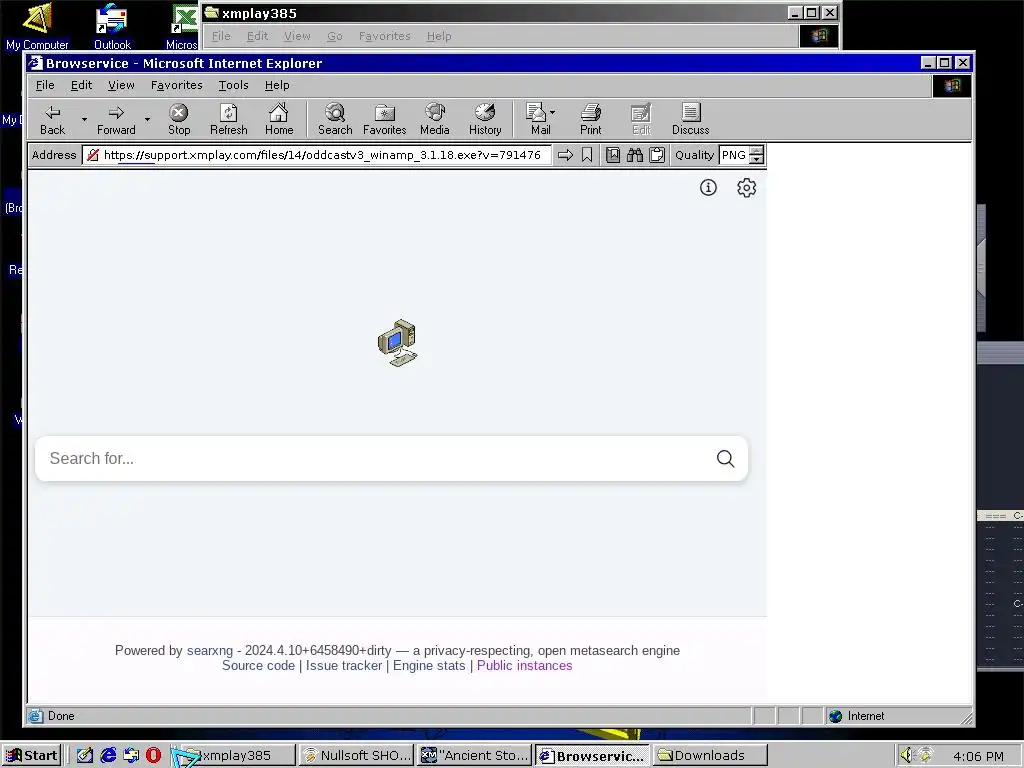Viewport: 1024px width, 768px height.
Task: Print the current page
Action: pyautogui.click(x=590, y=120)
